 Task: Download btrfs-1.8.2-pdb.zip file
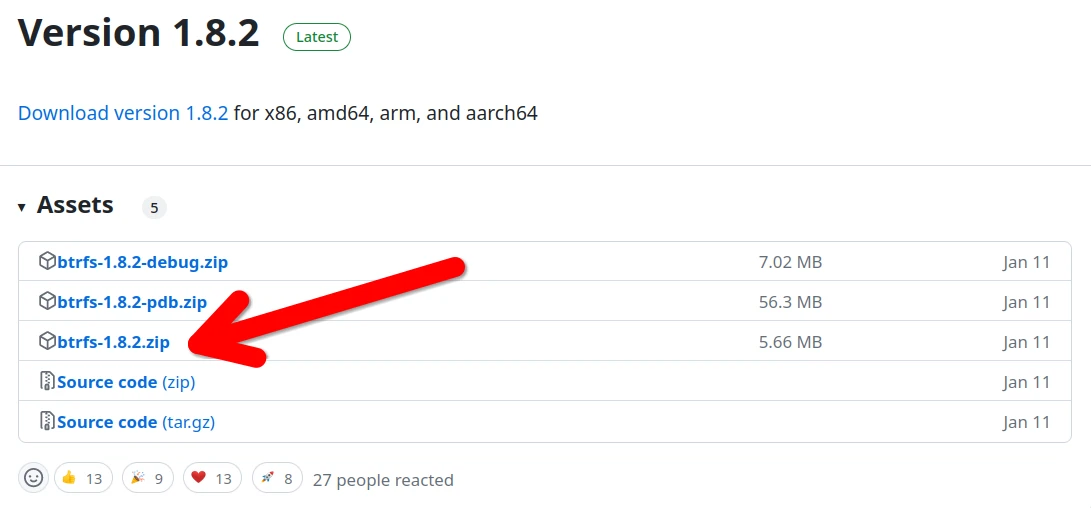[132, 302]
